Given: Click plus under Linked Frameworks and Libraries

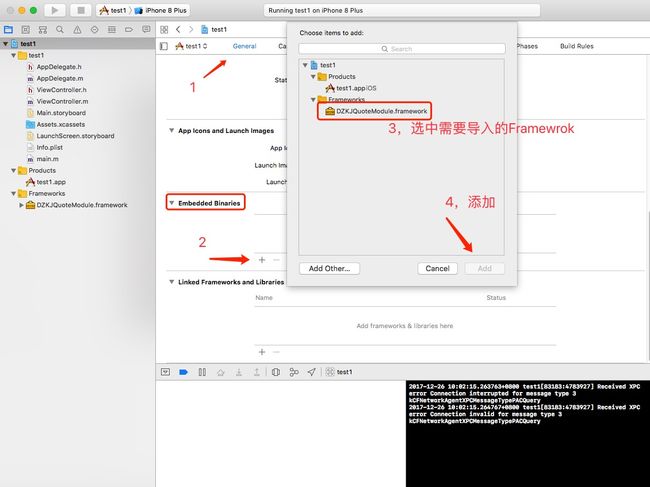Looking at the screenshot, I should pyautogui.click(x=262, y=352).
